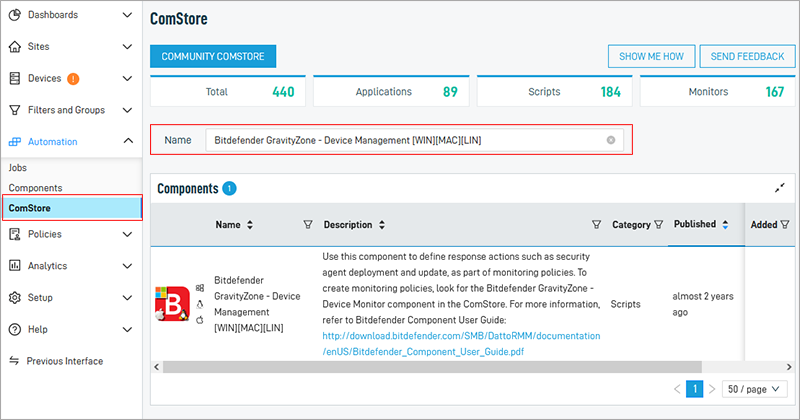Open the Description column filter funnel
The image size is (800, 420).
596,225
